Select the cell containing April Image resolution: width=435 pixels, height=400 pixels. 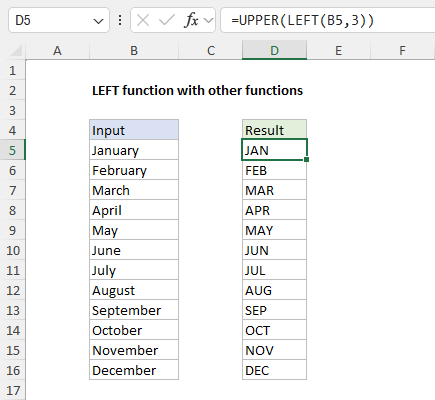tap(134, 210)
